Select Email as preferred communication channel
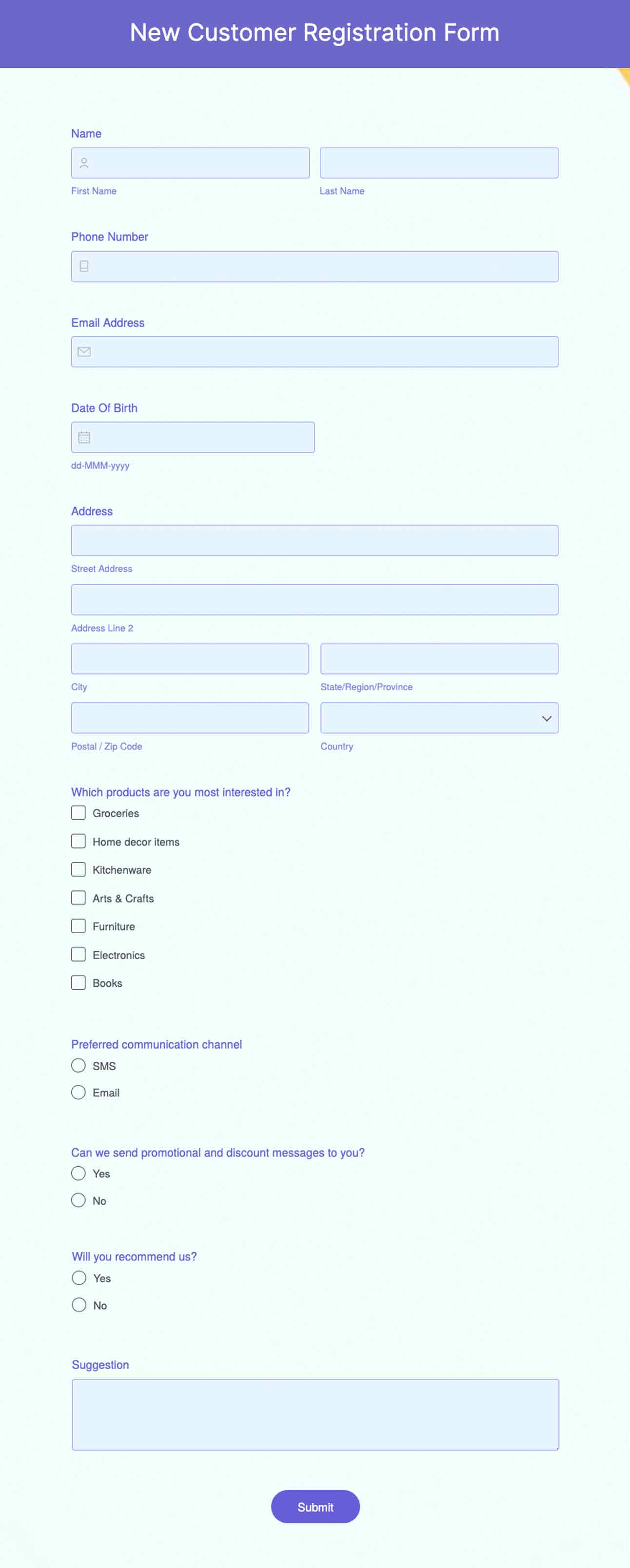Image resolution: width=630 pixels, height=1568 pixels. 79,1093
